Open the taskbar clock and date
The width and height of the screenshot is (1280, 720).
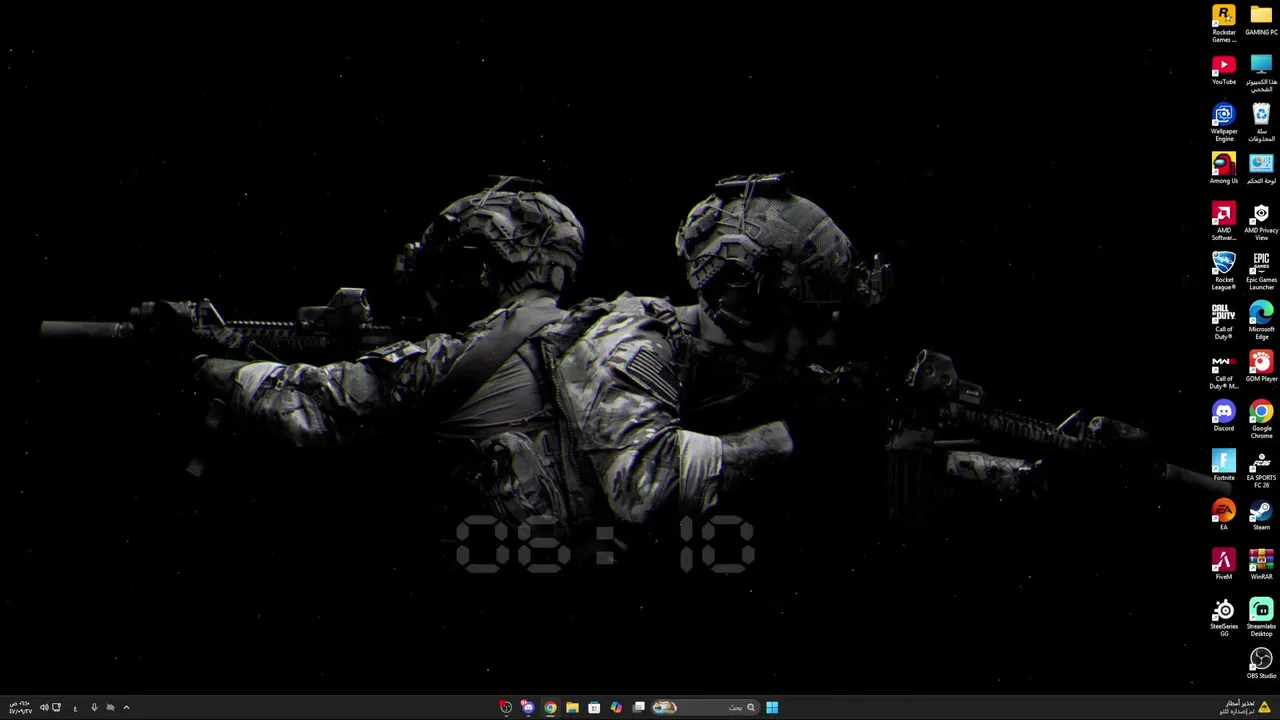20,707
